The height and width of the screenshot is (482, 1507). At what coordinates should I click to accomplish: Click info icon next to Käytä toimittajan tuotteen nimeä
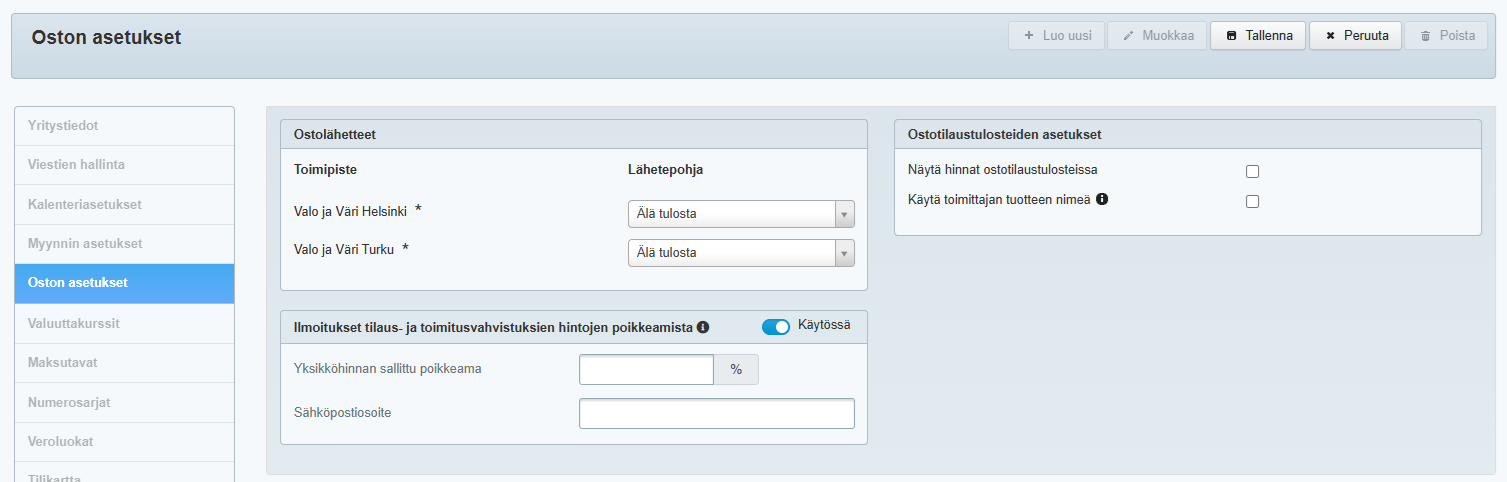[1102, 199]
